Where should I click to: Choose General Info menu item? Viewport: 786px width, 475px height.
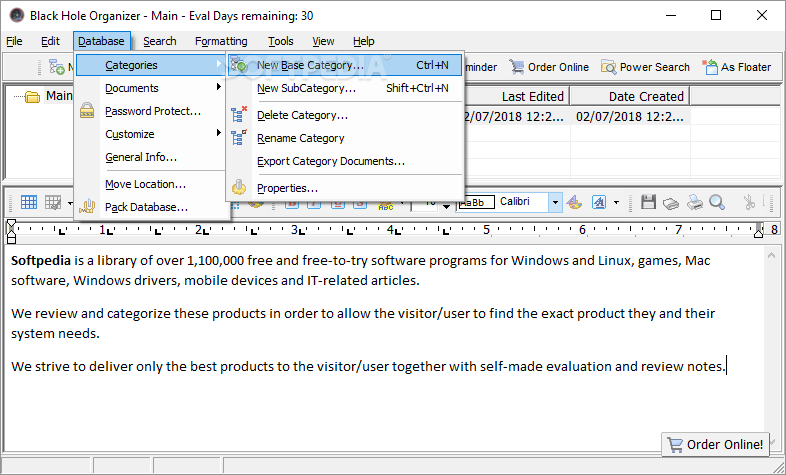coord(151,157)
